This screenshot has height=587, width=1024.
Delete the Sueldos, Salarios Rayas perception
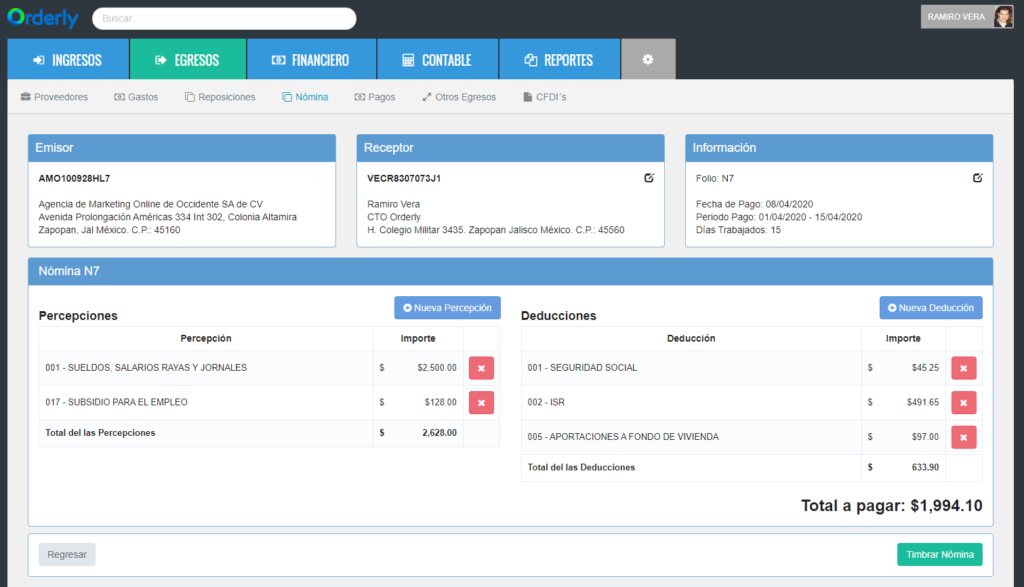(481, 368)
